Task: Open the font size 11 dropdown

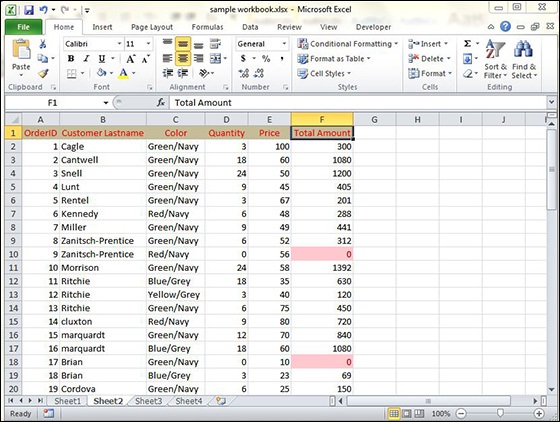Action: coord(148,44)
